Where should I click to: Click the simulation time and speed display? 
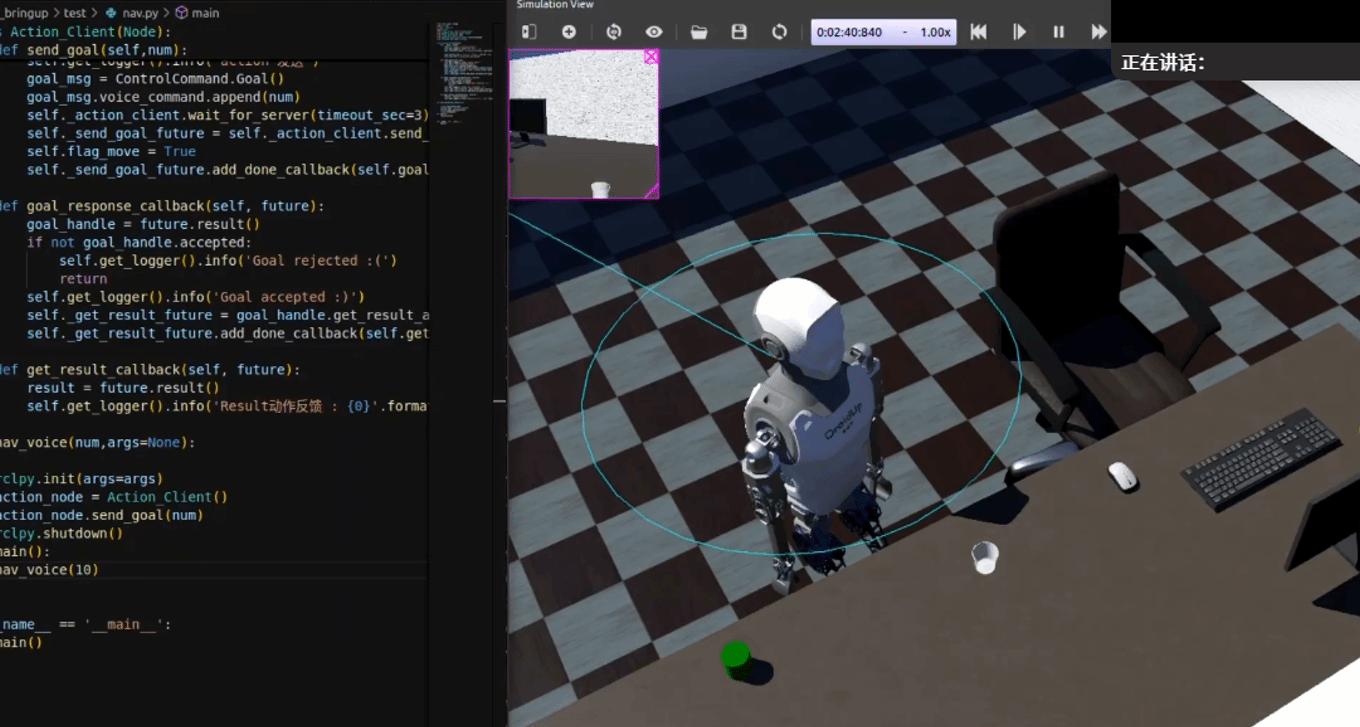[x=883, y=32]
